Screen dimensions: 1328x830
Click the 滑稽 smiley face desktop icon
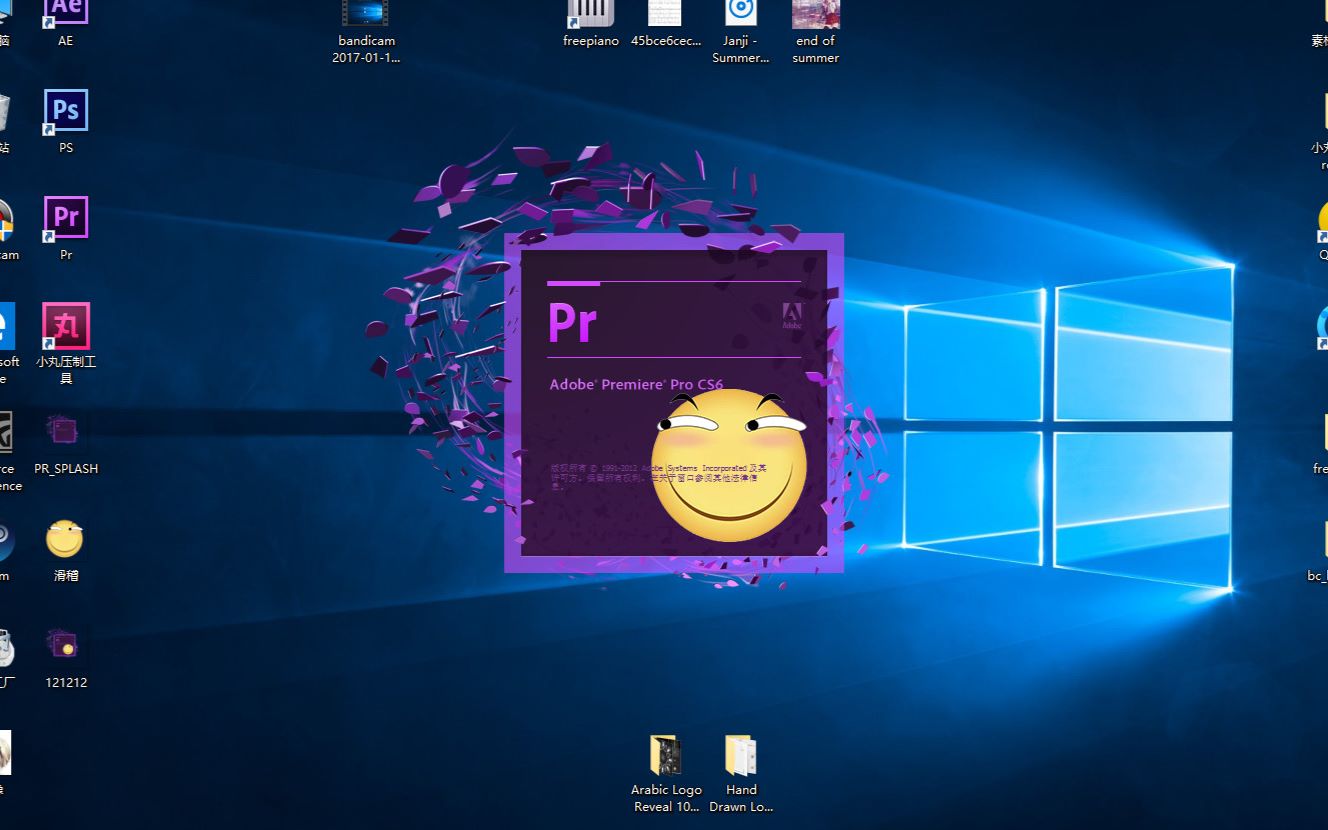pos(66,550)
